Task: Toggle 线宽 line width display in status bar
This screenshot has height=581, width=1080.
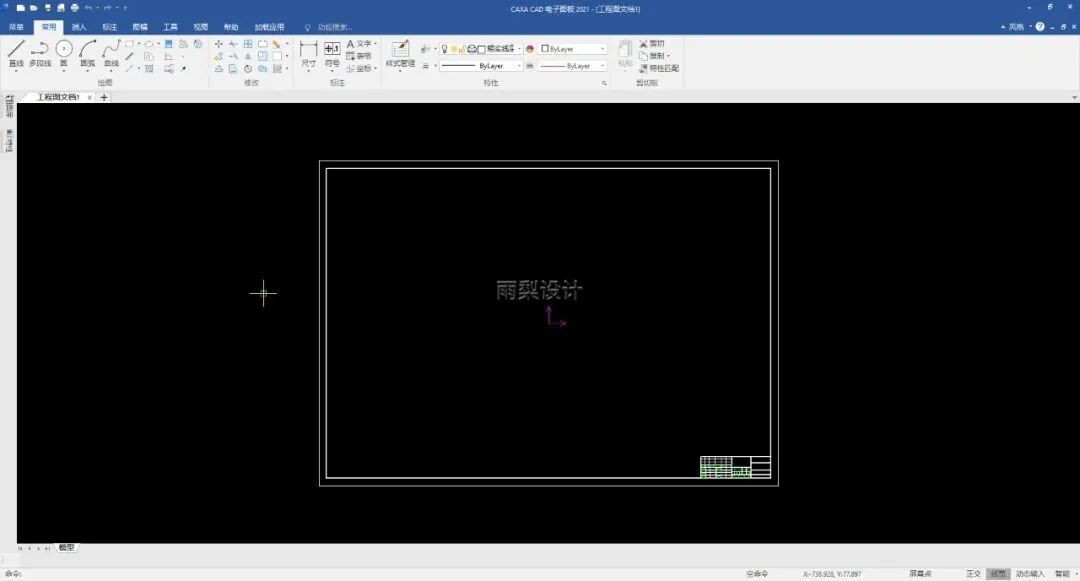Action: pyautogui.click(x=998, y=573)
